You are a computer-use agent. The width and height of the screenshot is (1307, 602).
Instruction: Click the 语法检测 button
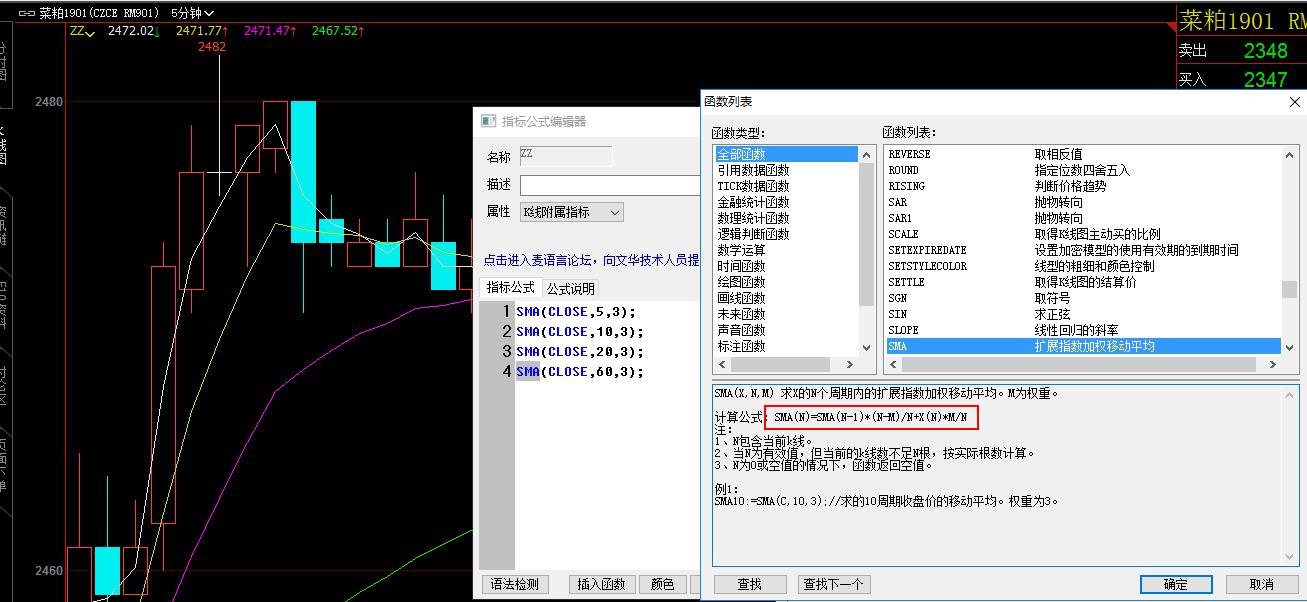515,584
